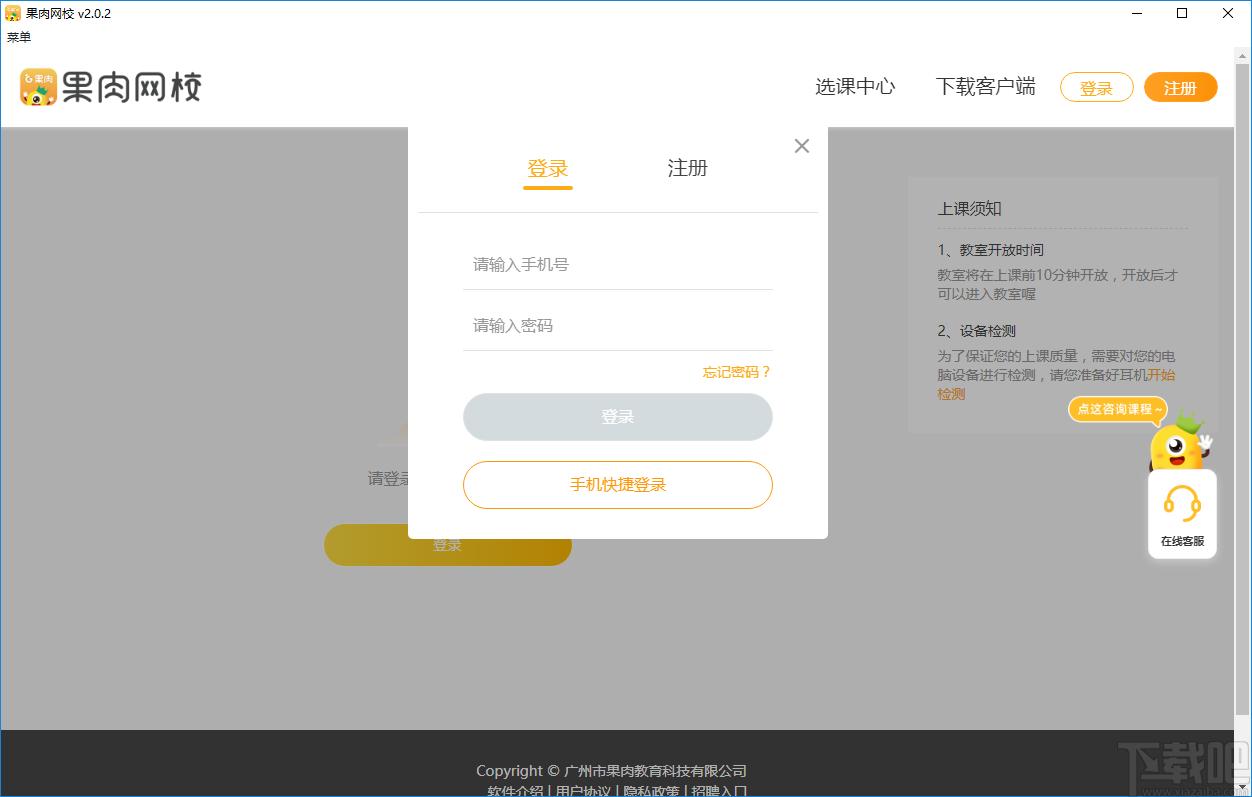1252x797 pixels.
Task: Select the 登录 tab in dialog
Action: pos(547,168)
